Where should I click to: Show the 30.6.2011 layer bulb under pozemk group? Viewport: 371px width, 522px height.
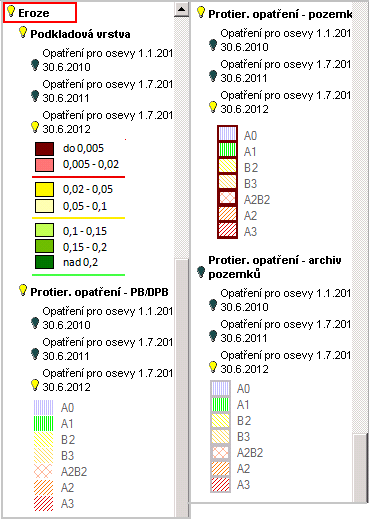(213, 76)
